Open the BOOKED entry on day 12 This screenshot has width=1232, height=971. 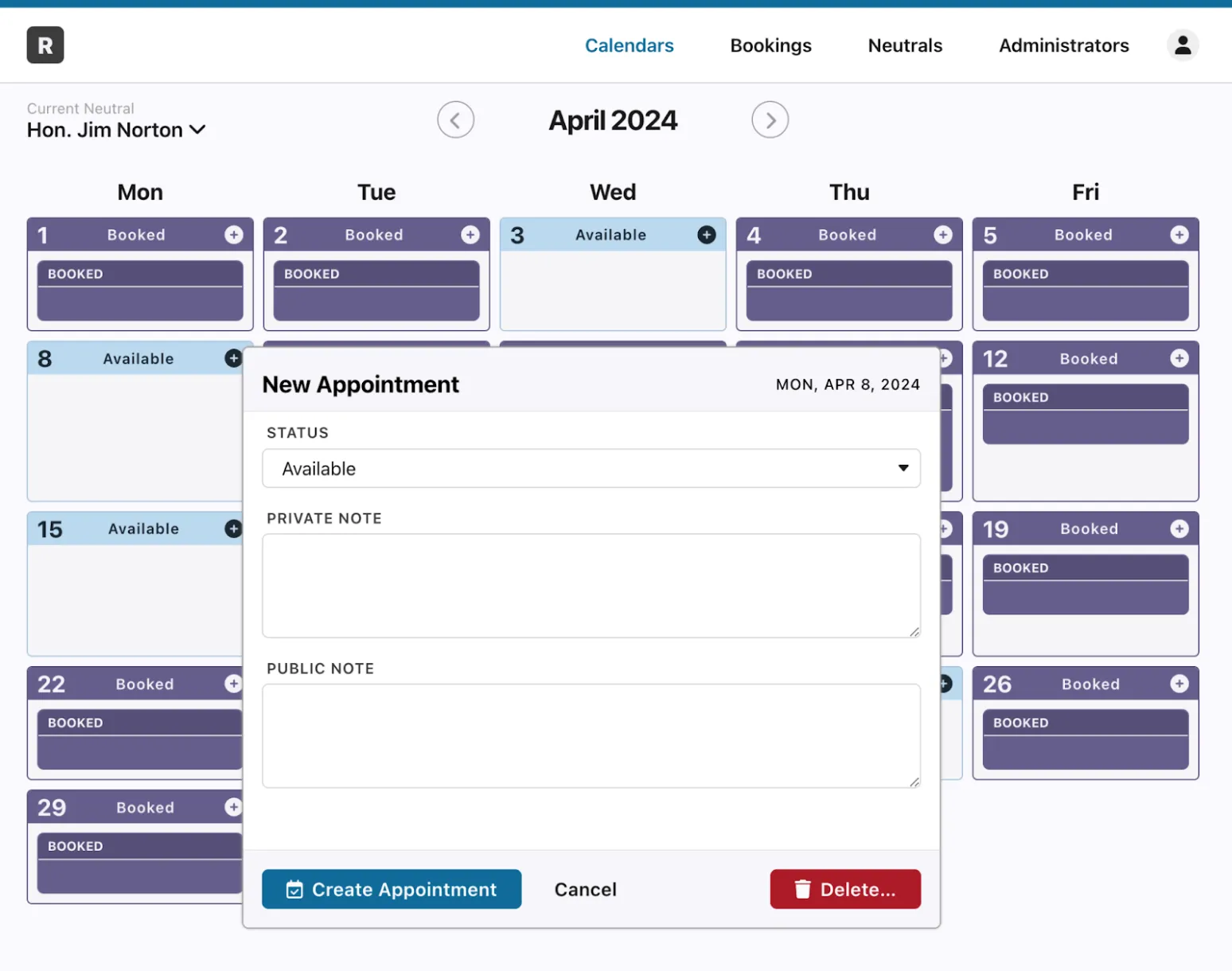pyautogui.click(x=1086, y=414)
